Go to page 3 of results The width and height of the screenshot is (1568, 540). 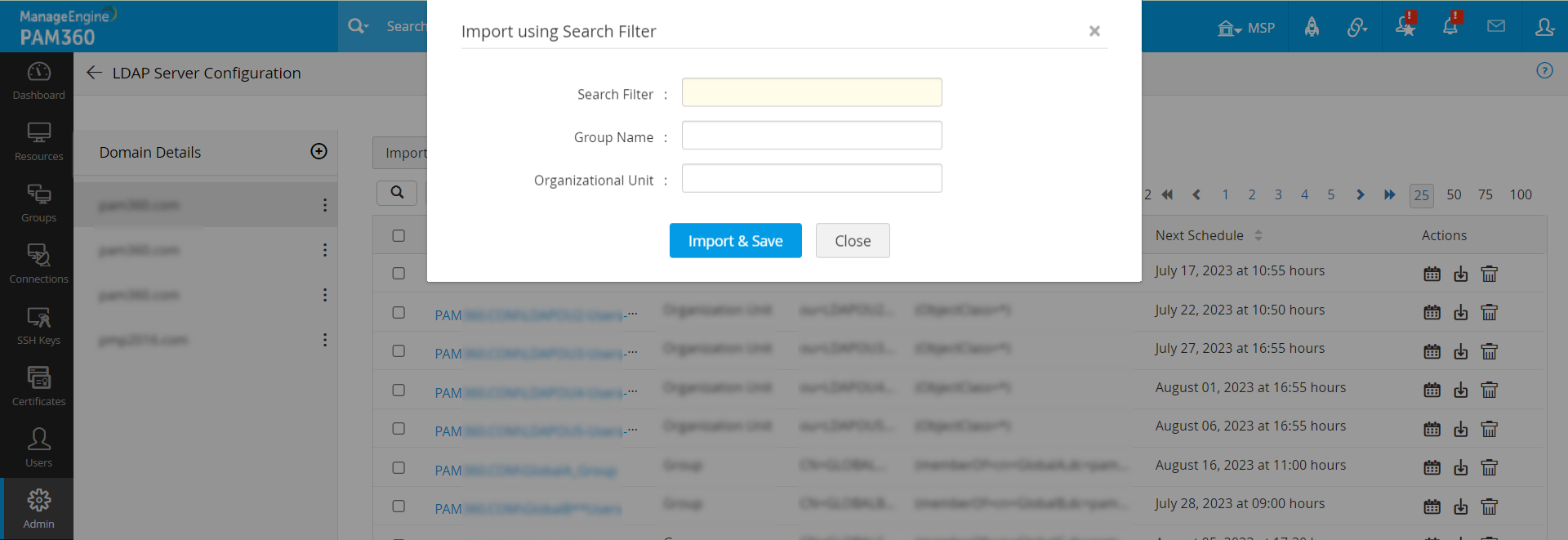1278,194
